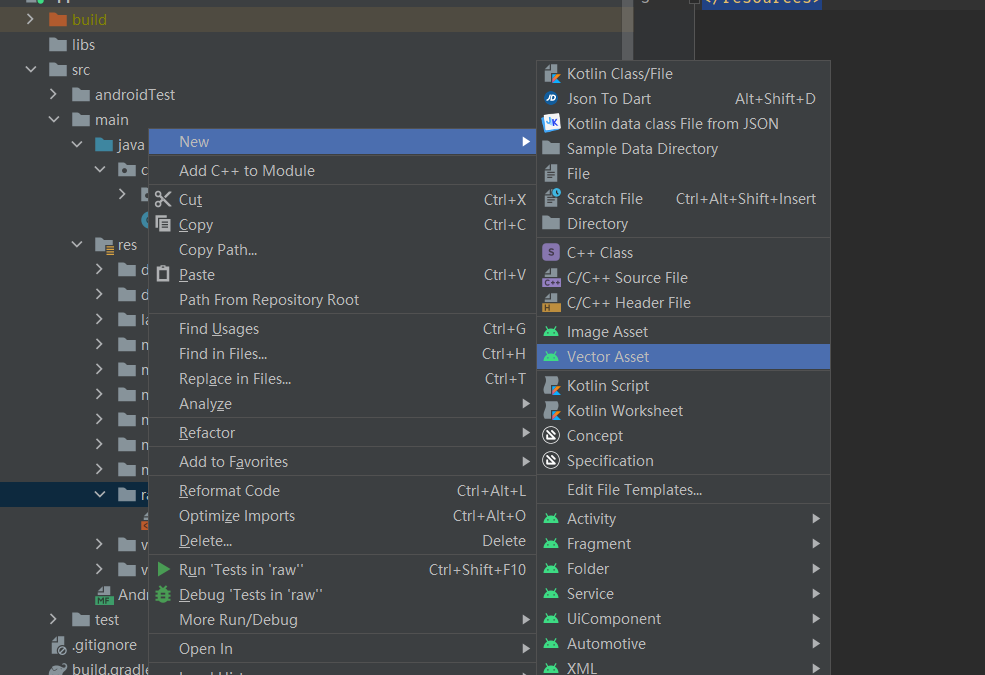Click the Kotlin Script icon
Screen dimensions: 985x675
[x=552, y=386]
